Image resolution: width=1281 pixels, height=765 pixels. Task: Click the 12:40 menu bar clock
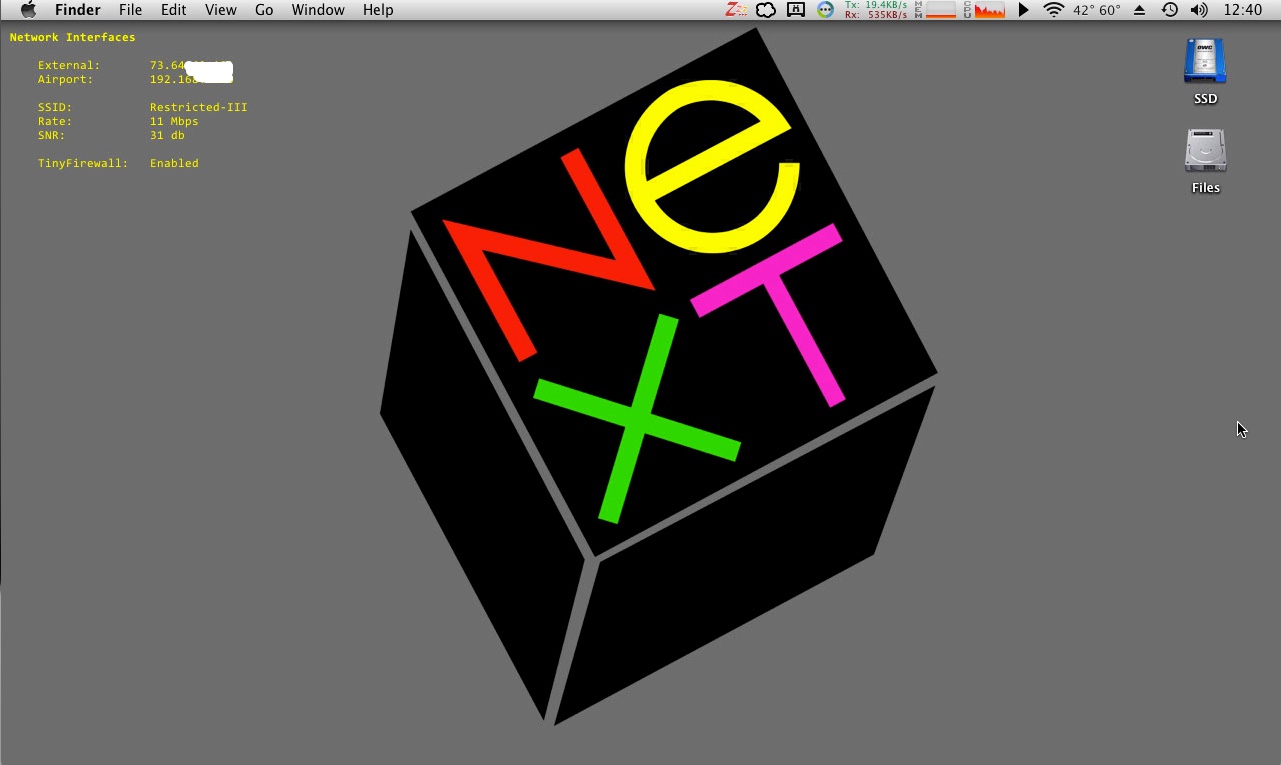click(1243, 10)
